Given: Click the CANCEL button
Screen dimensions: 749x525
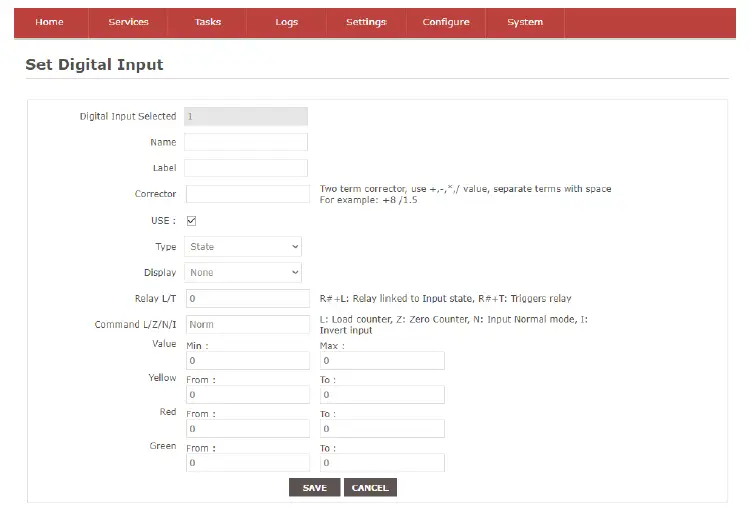Looking at the screenshot, I should coord(370,488).
